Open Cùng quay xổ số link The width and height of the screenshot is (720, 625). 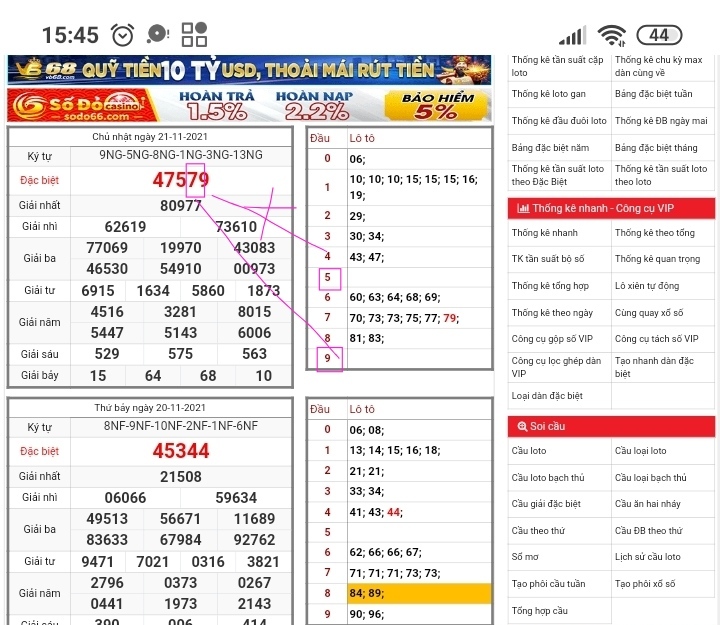[649, 313]
